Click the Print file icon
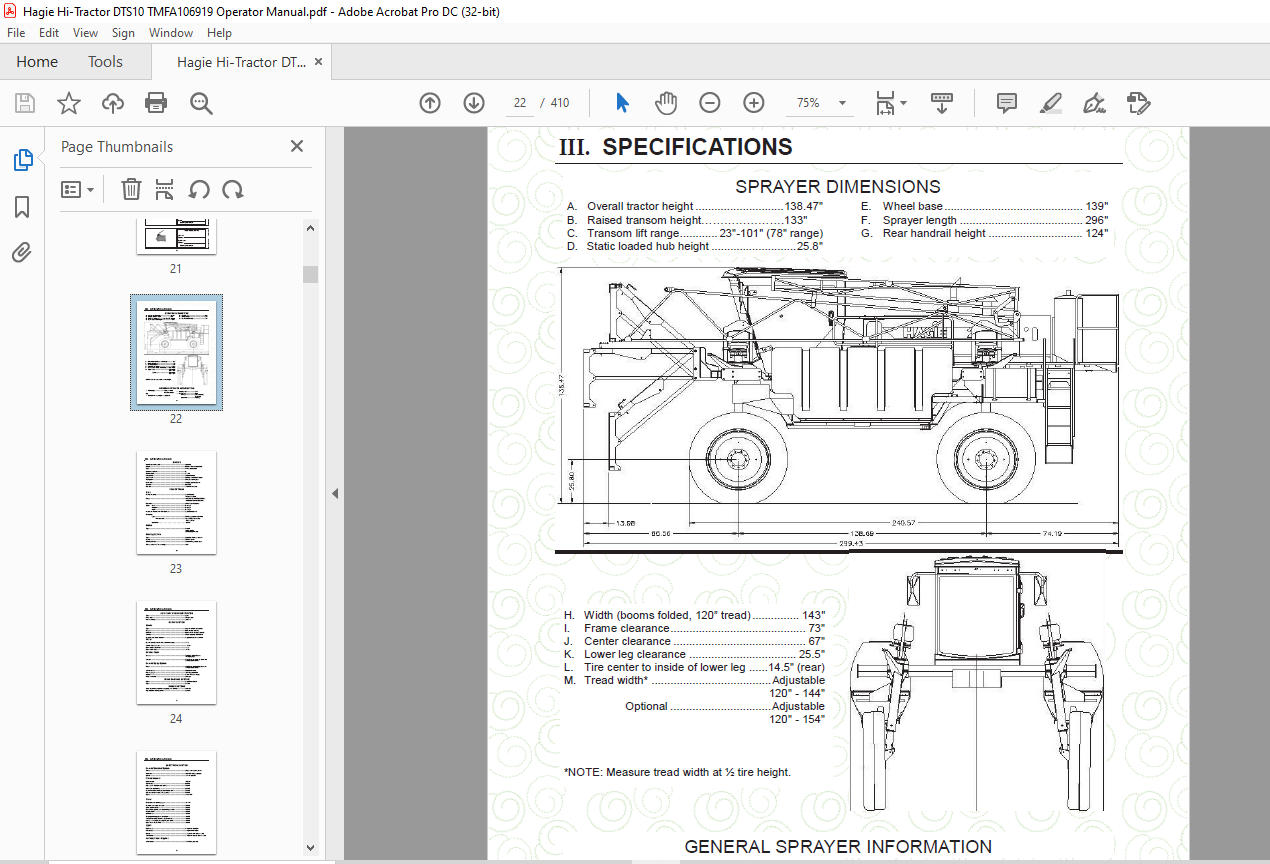This screenshot has width=1270, height=864. point(156,103)
